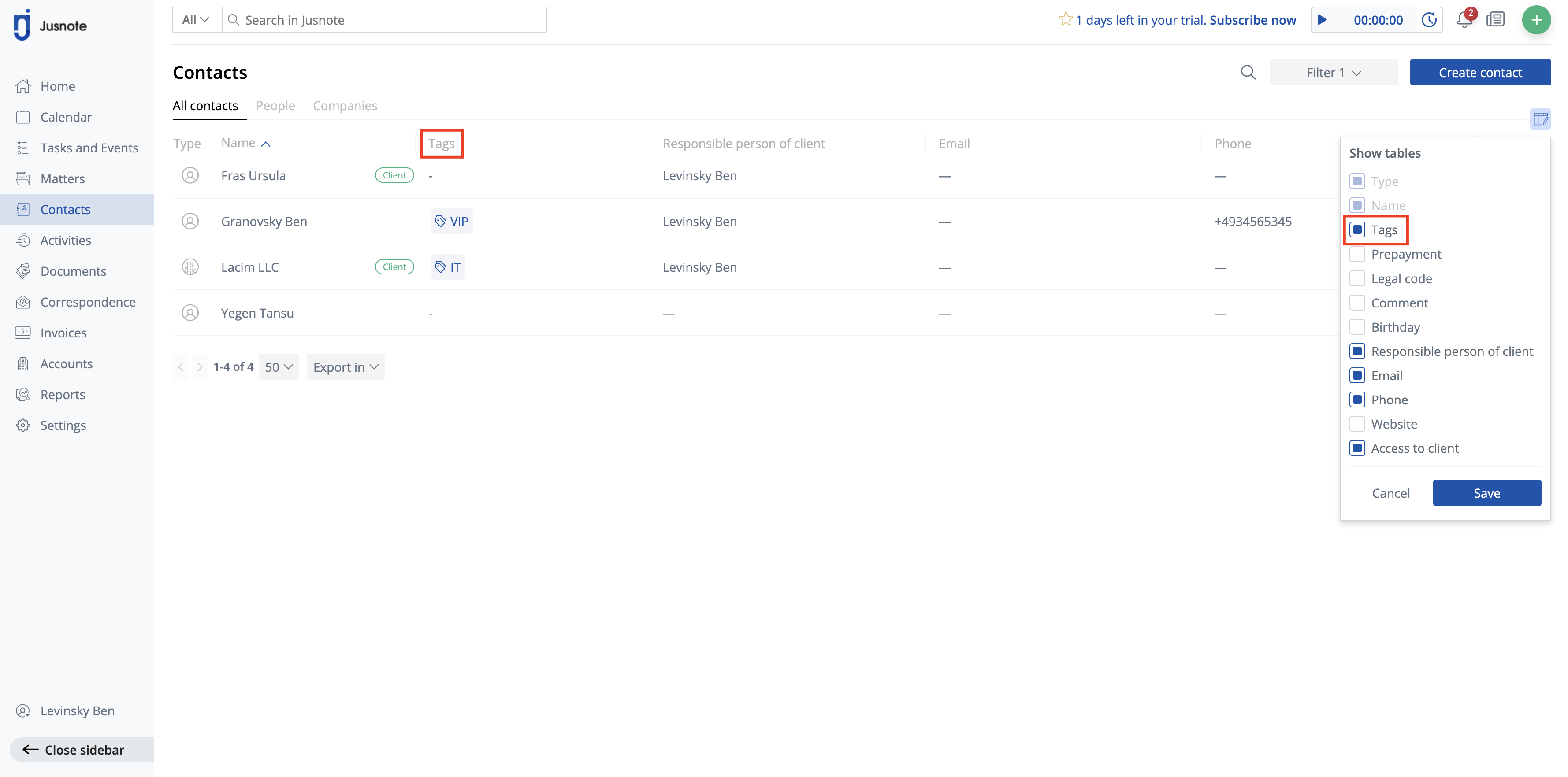Click the VIP tag on Granovsky Ben
Viewport: 1568px width, 777px height.
(x=452, y=221)
